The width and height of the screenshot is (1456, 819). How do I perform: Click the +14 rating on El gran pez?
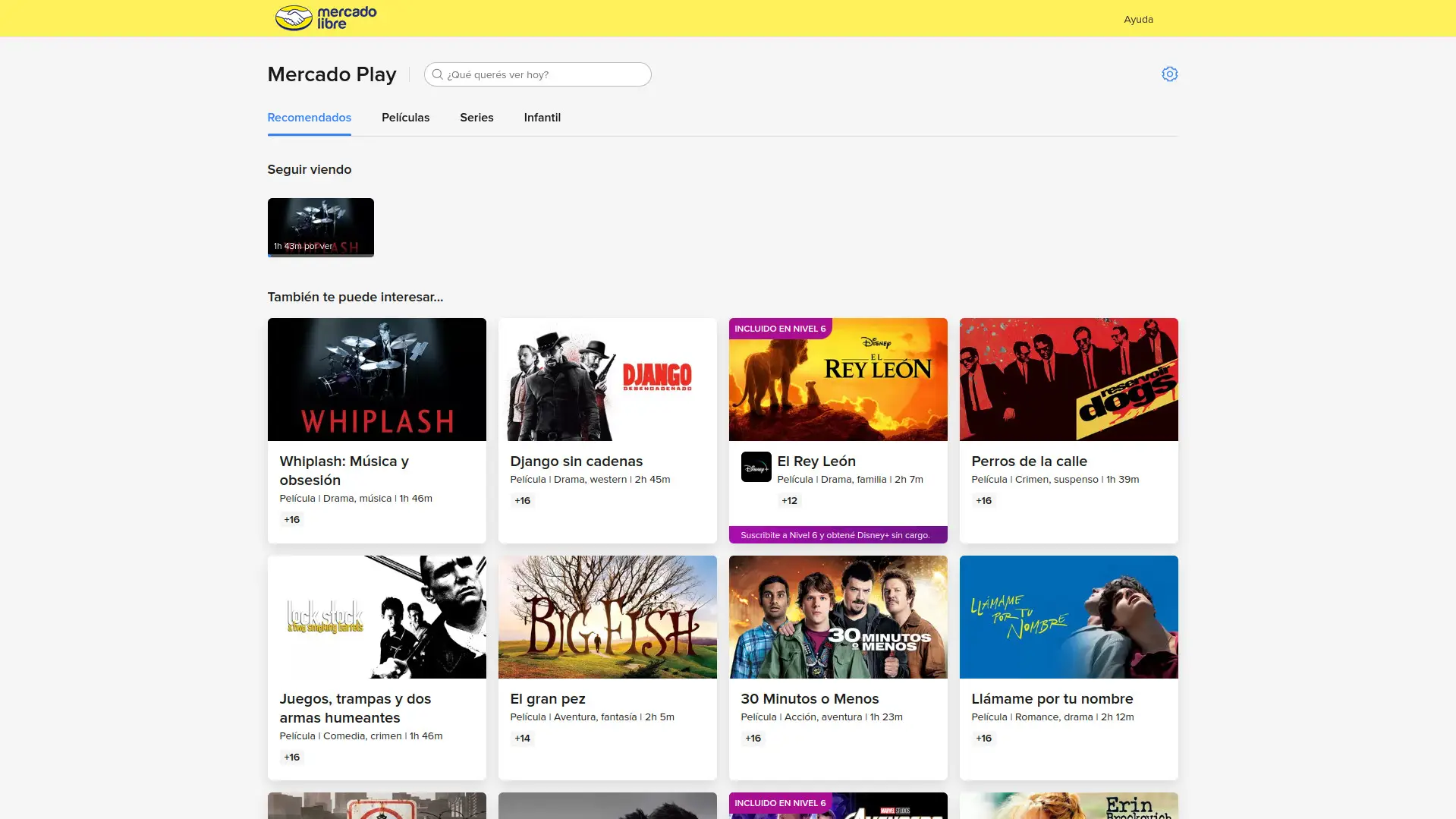click(x=522, y=739)
